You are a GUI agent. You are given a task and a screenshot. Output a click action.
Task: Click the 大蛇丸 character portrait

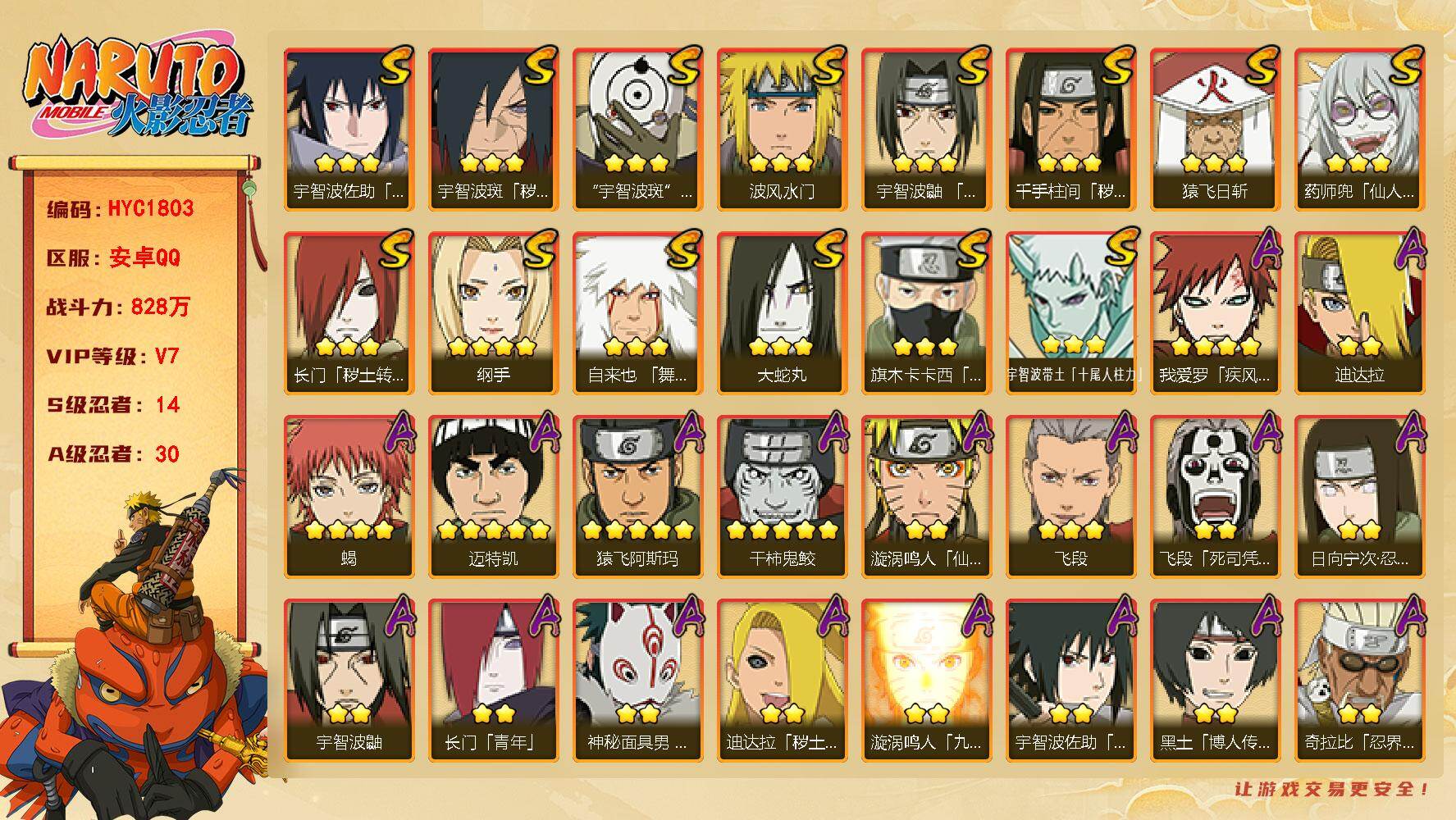point(782,313)
